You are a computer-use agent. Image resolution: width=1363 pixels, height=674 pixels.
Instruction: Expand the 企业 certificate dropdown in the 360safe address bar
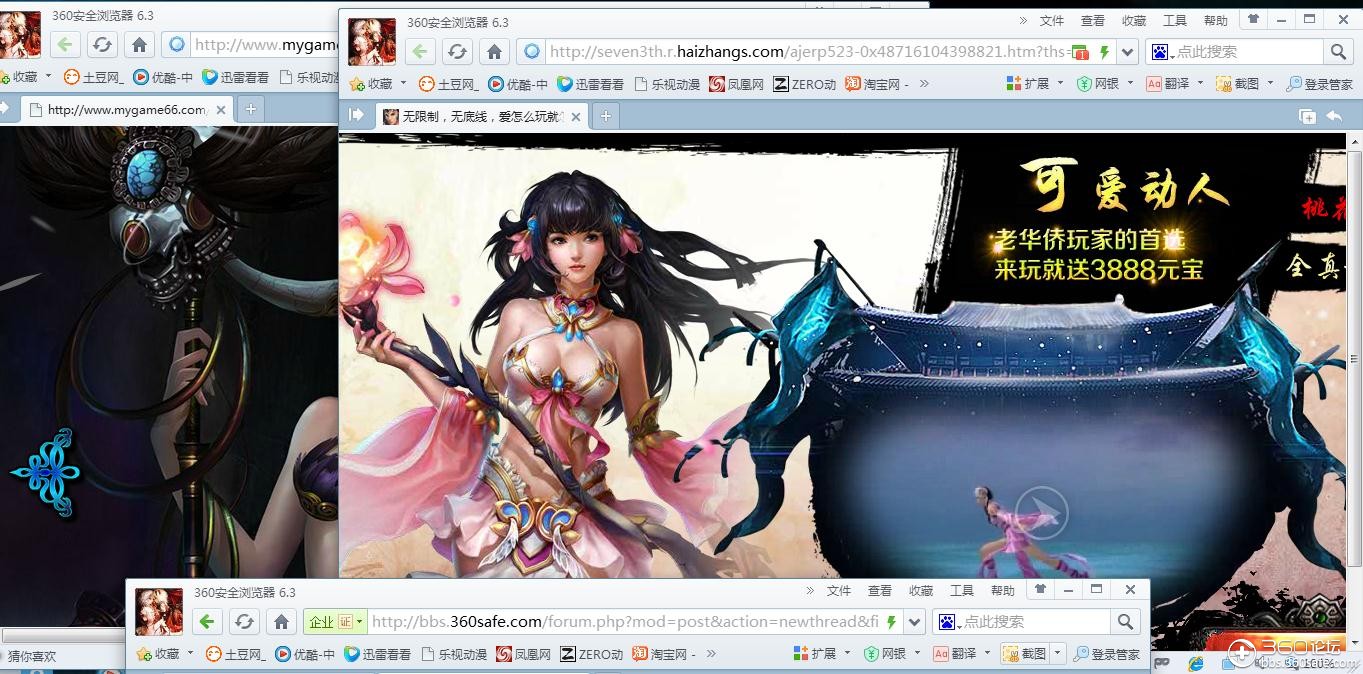359,622
